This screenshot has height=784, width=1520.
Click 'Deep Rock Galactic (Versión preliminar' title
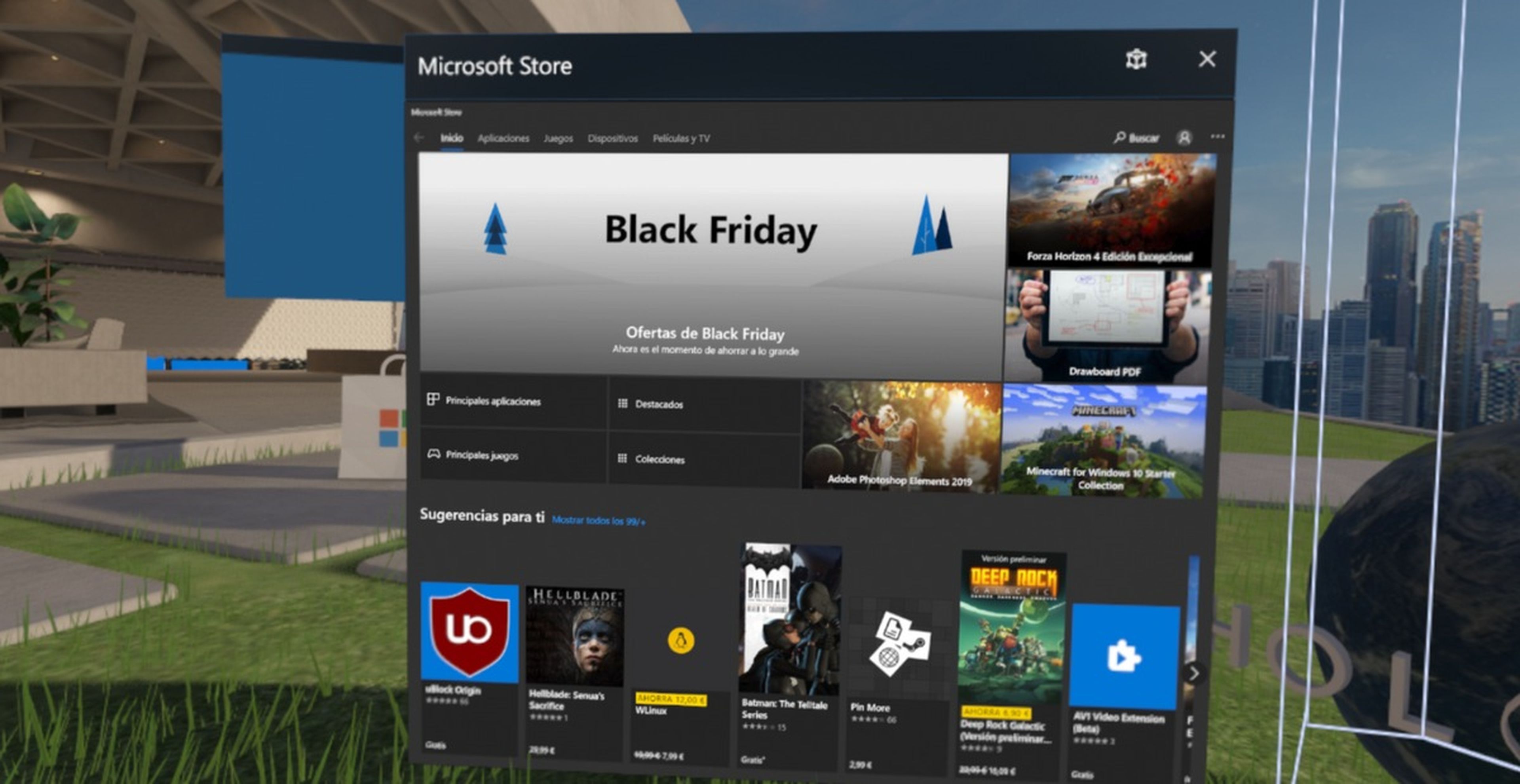coord(1006,731)
